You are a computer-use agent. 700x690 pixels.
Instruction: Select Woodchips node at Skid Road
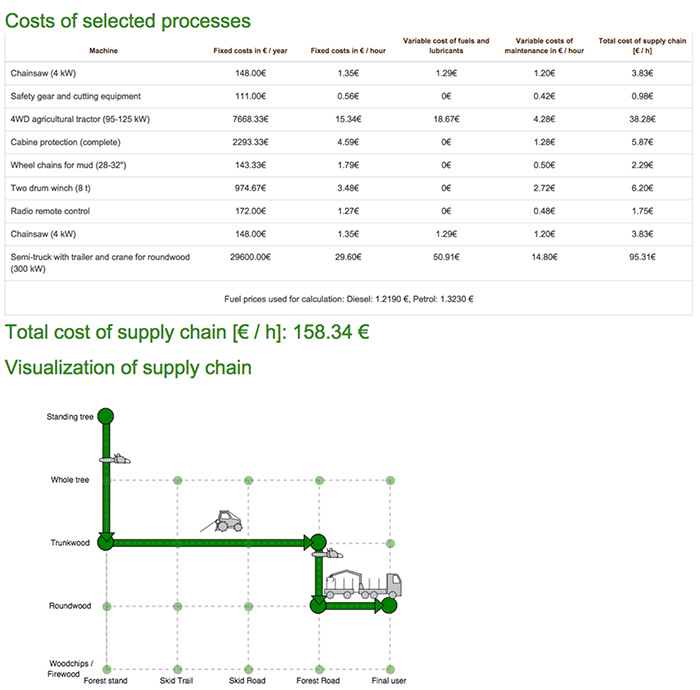pyautogui.click(x=248, y=669)
